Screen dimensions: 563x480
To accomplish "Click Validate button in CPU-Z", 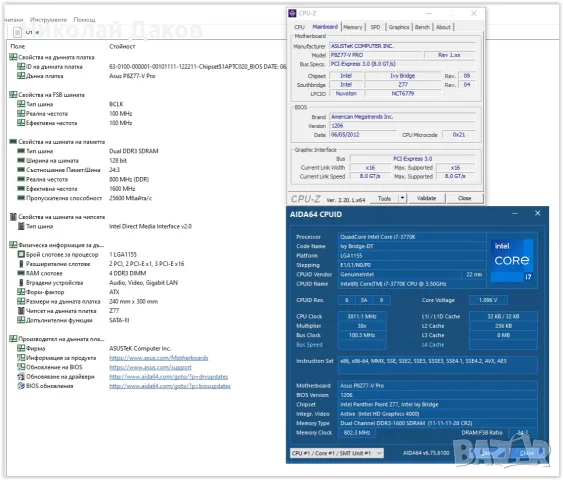I will coord(426,199).
